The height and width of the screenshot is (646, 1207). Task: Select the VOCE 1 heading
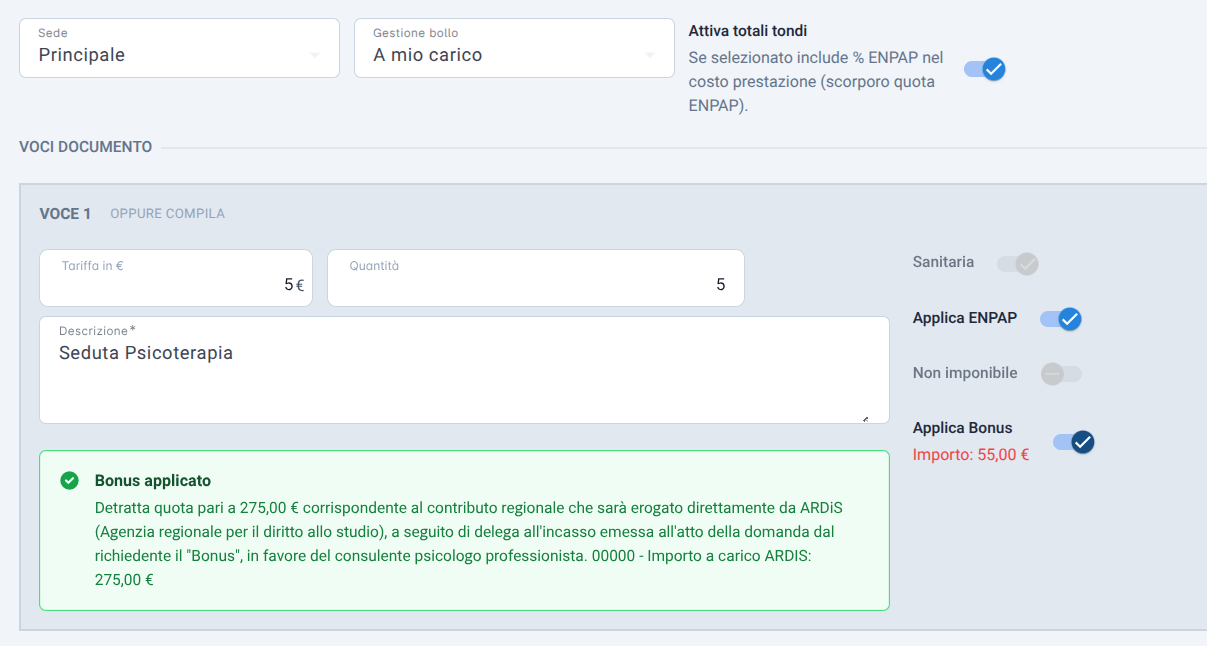65,214
